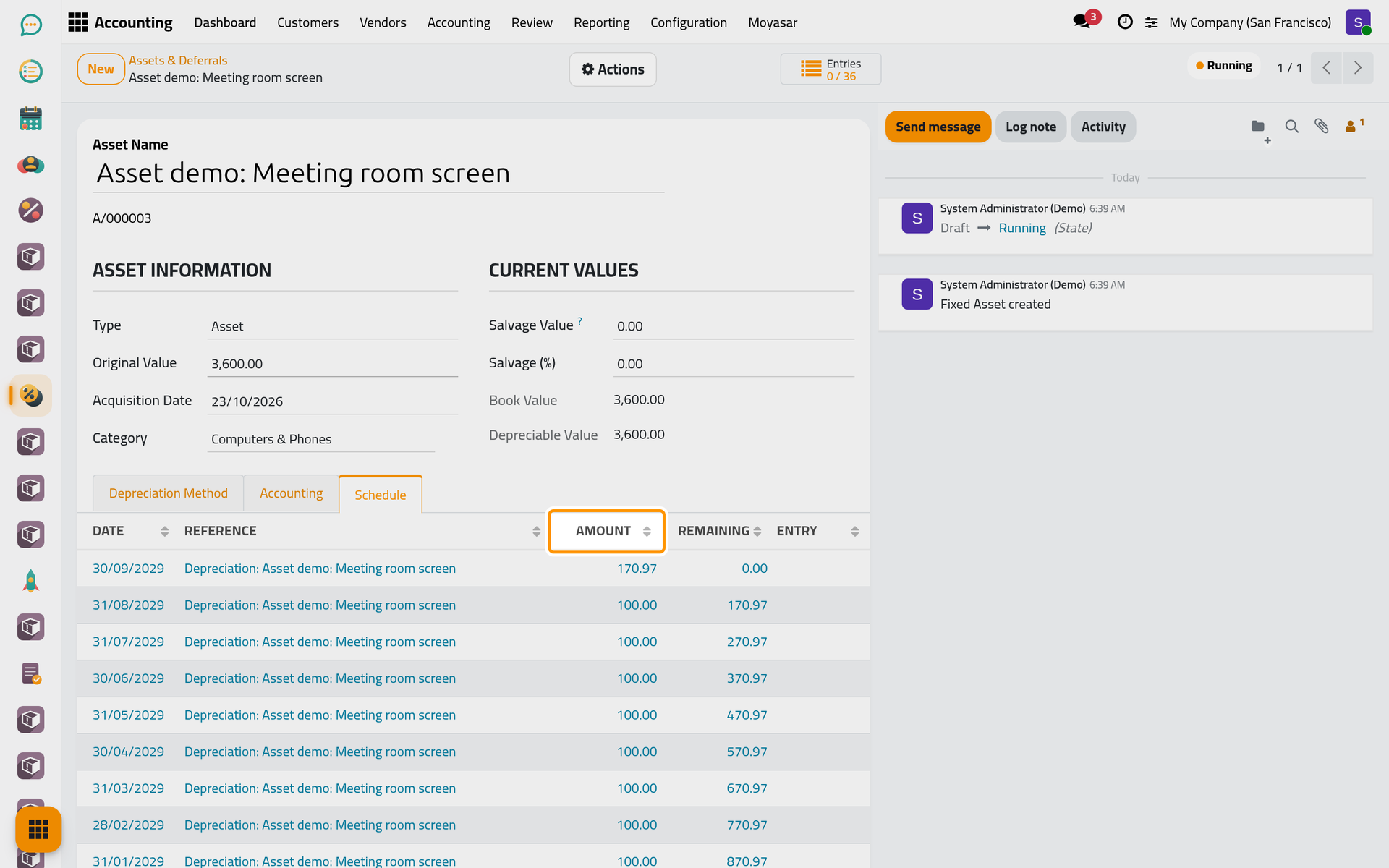This screenshot has height=868, width=1389.
Task: Go to previous record arrow
Action: pyautogui.click(x=1327, y=68)
